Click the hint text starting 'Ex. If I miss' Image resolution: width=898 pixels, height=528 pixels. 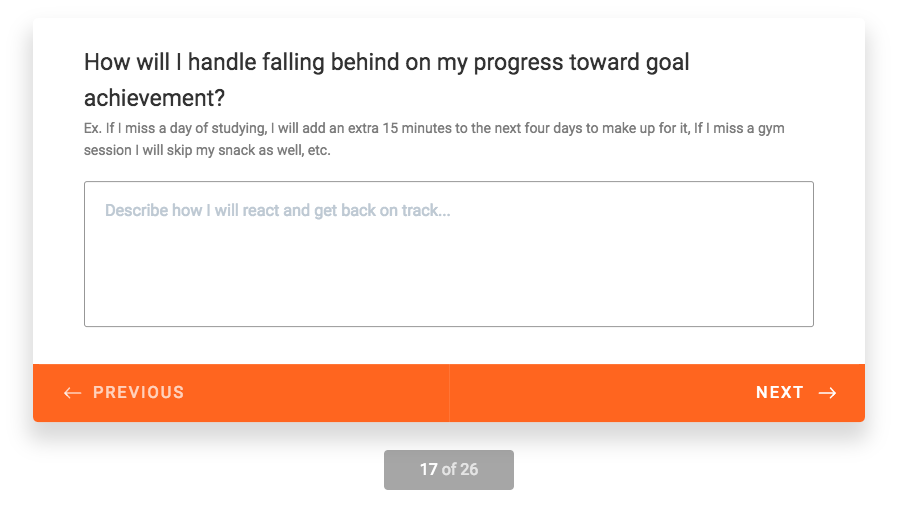(434, 139)
